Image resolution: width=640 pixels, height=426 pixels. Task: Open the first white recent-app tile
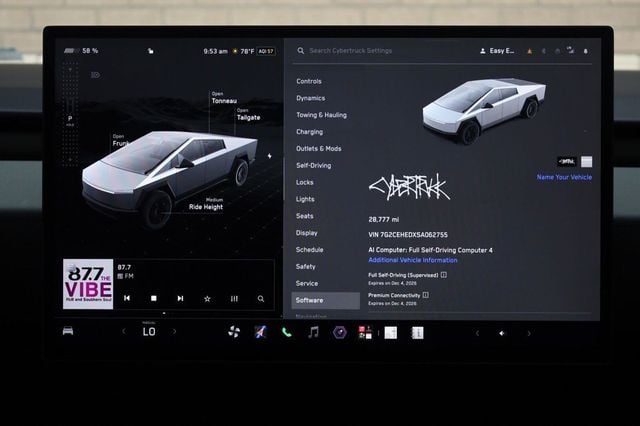[x=391, y=333]
